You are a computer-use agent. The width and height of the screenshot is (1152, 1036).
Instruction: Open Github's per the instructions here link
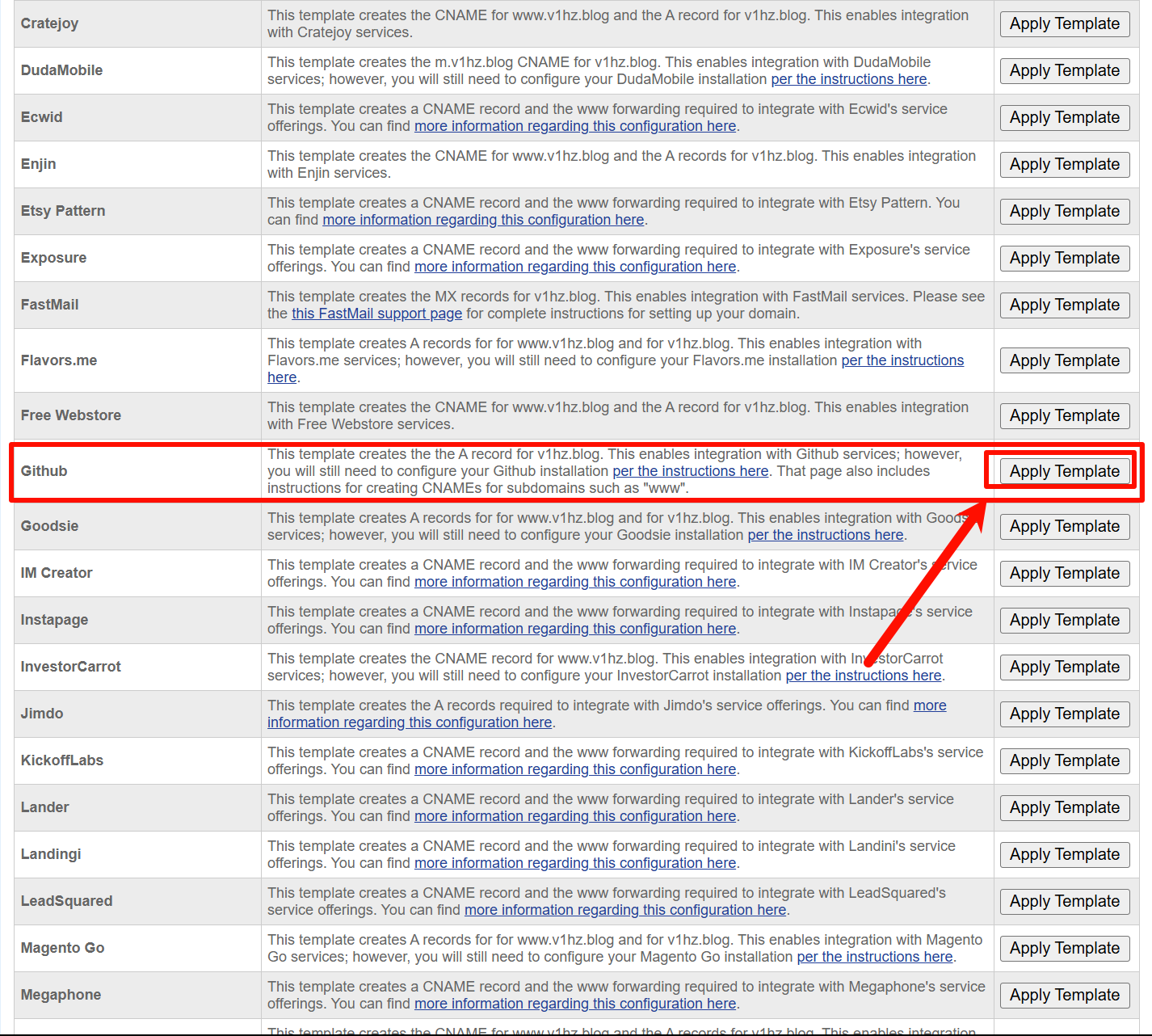pyautogui.click(x=690, y=471)
